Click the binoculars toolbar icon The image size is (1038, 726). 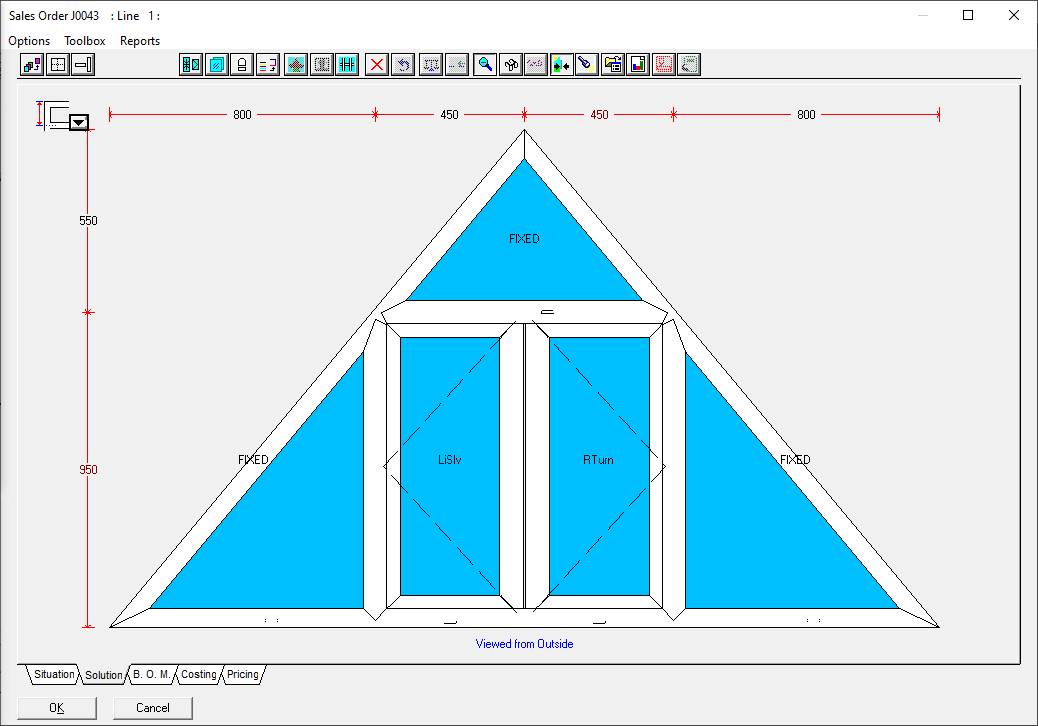click(x=510, y=65)
